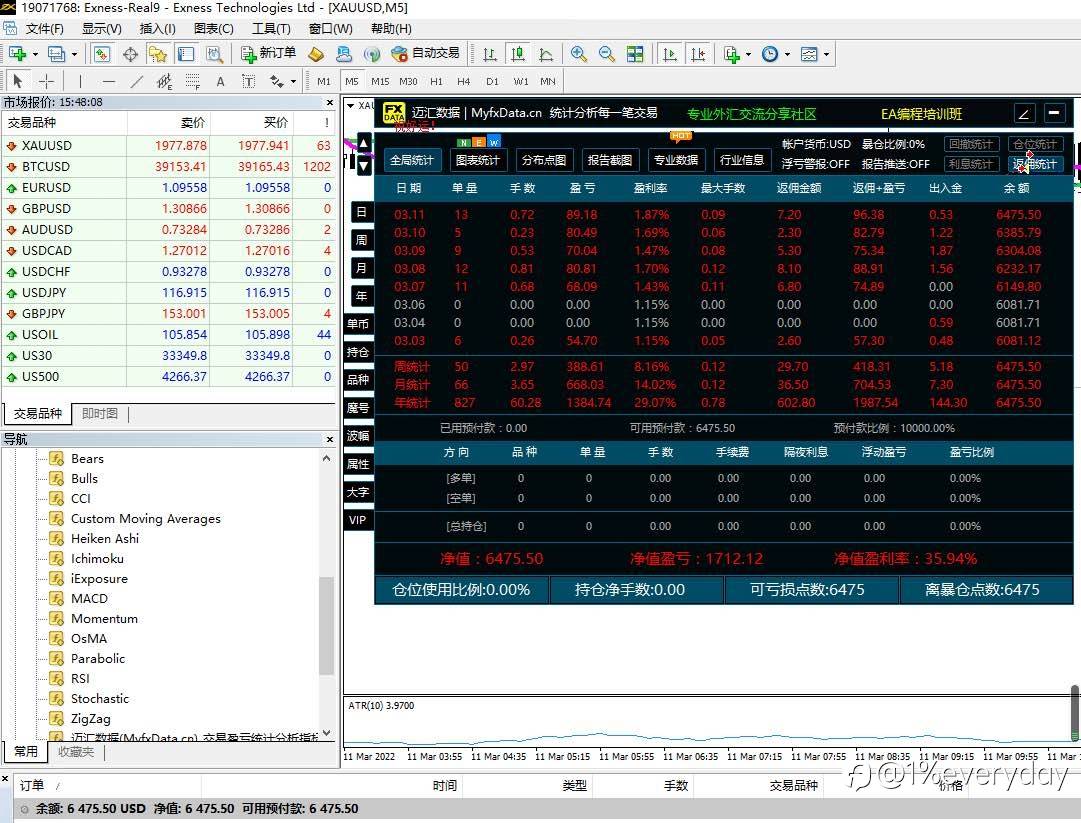Switch chart to candlestick style
The height and width of the screenshot is (823, 1081).
click(x=518, y=54)
